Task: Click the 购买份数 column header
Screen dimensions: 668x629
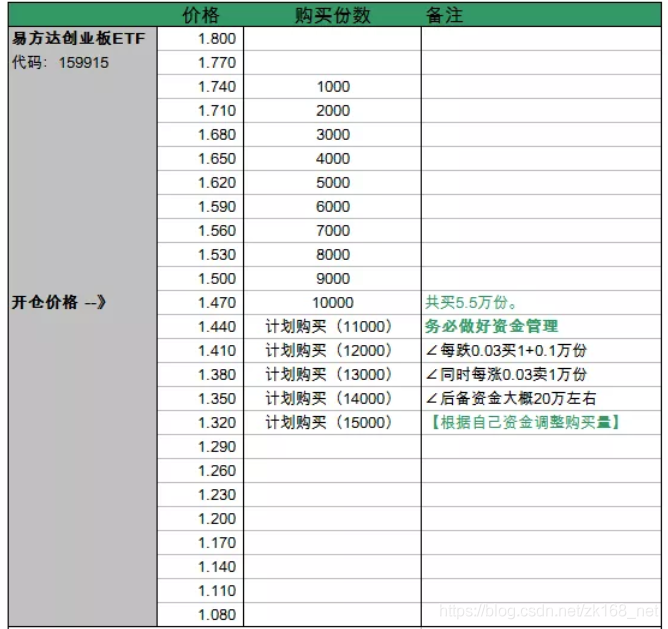Action: click(x=332, y=16)
